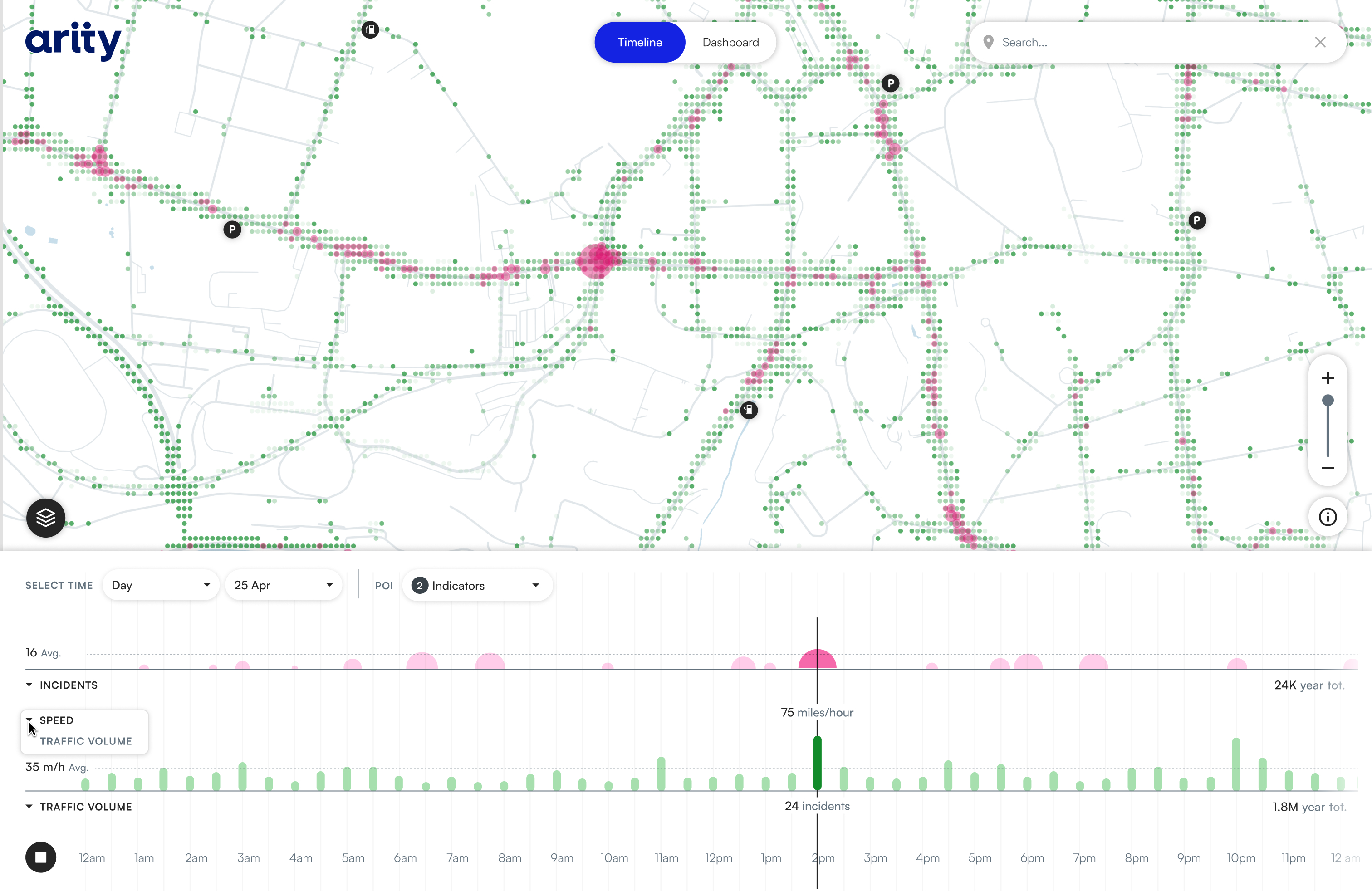Open the 25 Apr date picker

click(283, 584)
